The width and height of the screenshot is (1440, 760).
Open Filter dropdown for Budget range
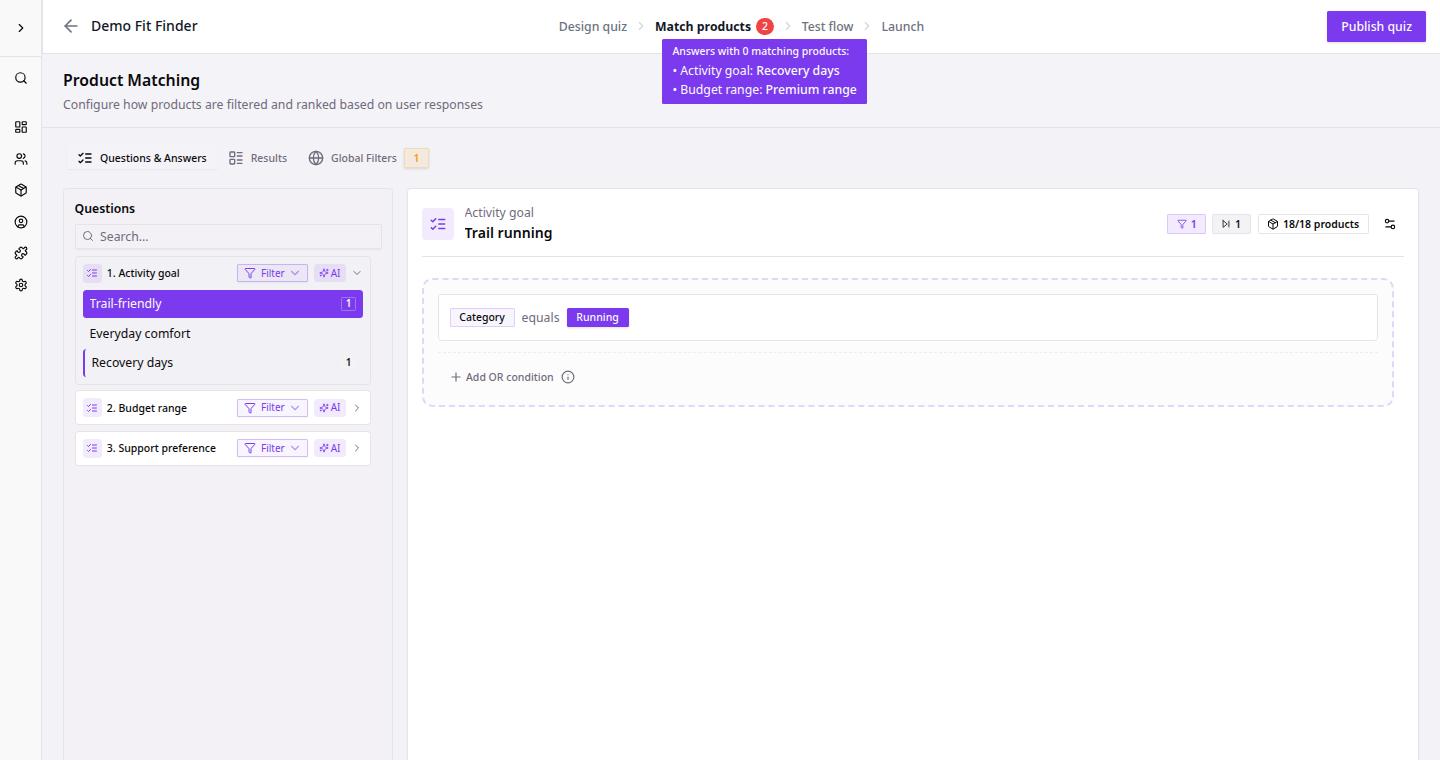click(x=272, y=407)
